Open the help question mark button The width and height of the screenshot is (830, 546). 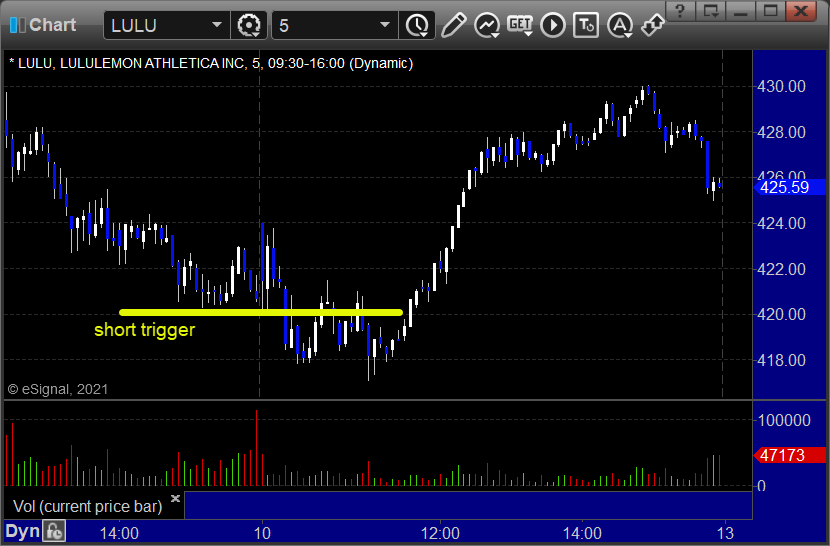[x=681, y=11]
